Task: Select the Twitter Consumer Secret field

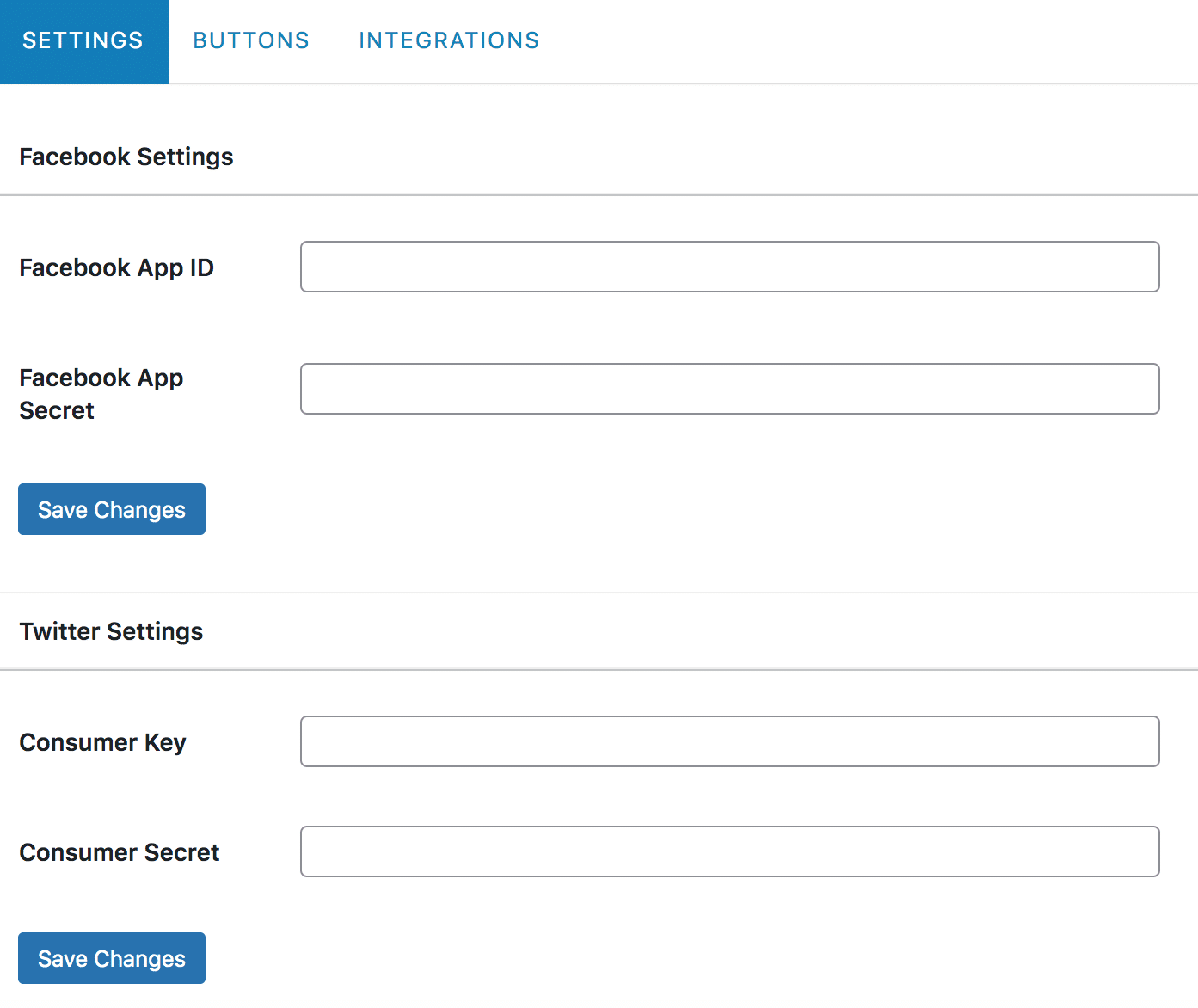Action: click(729, 851)
